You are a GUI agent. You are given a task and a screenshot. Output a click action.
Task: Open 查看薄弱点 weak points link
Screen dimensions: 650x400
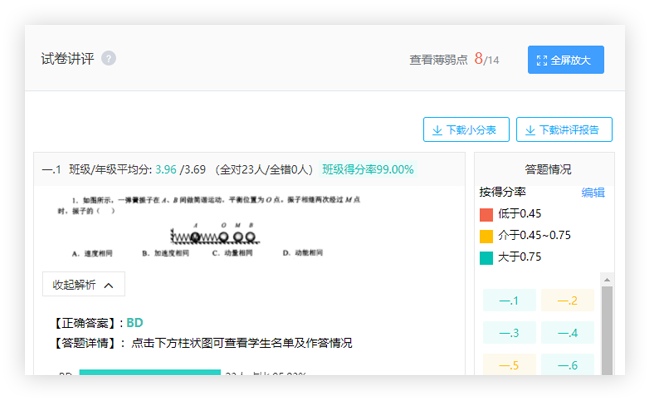point(438,60)
